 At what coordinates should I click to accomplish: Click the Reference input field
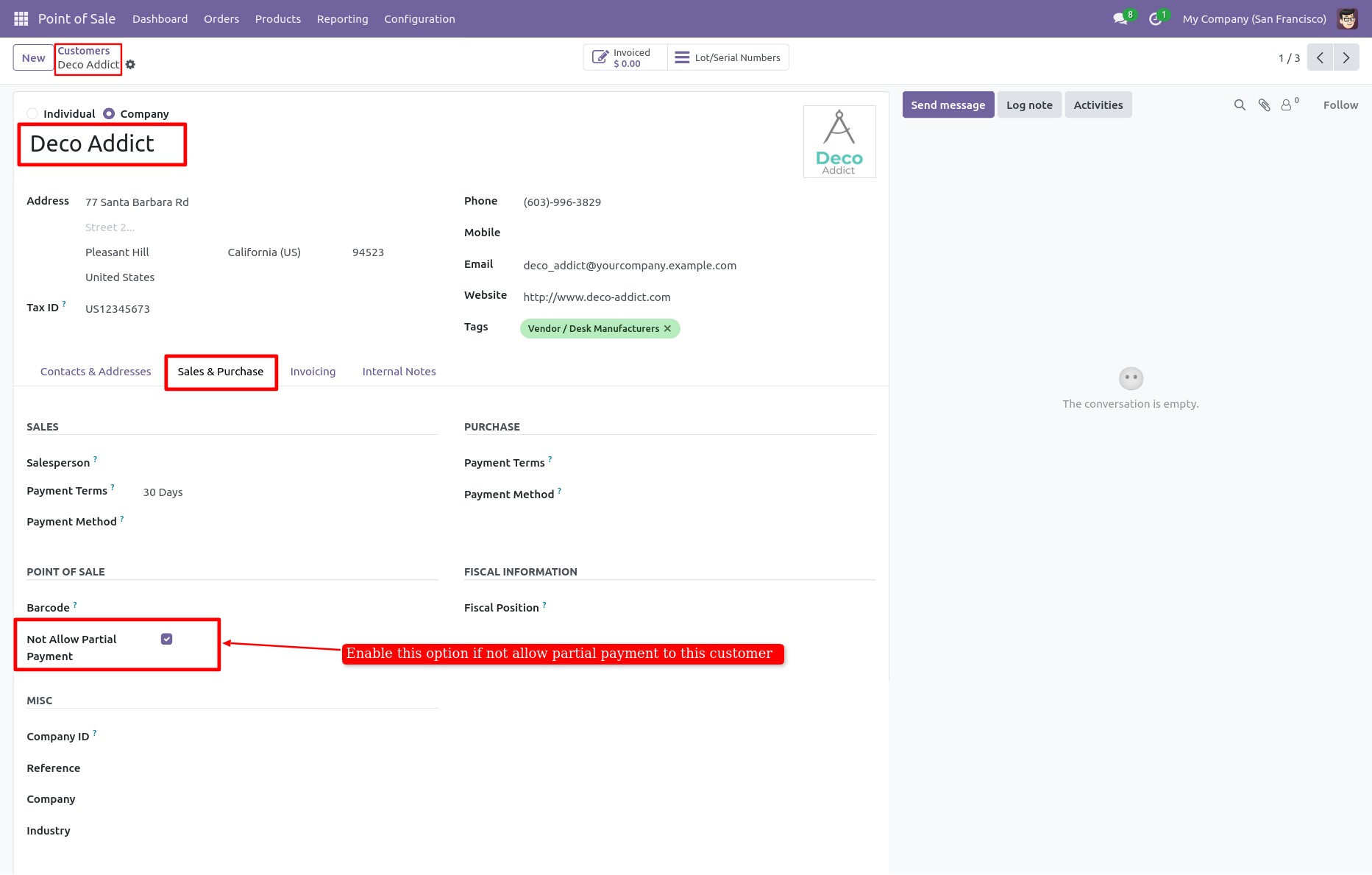pos(290,768)
